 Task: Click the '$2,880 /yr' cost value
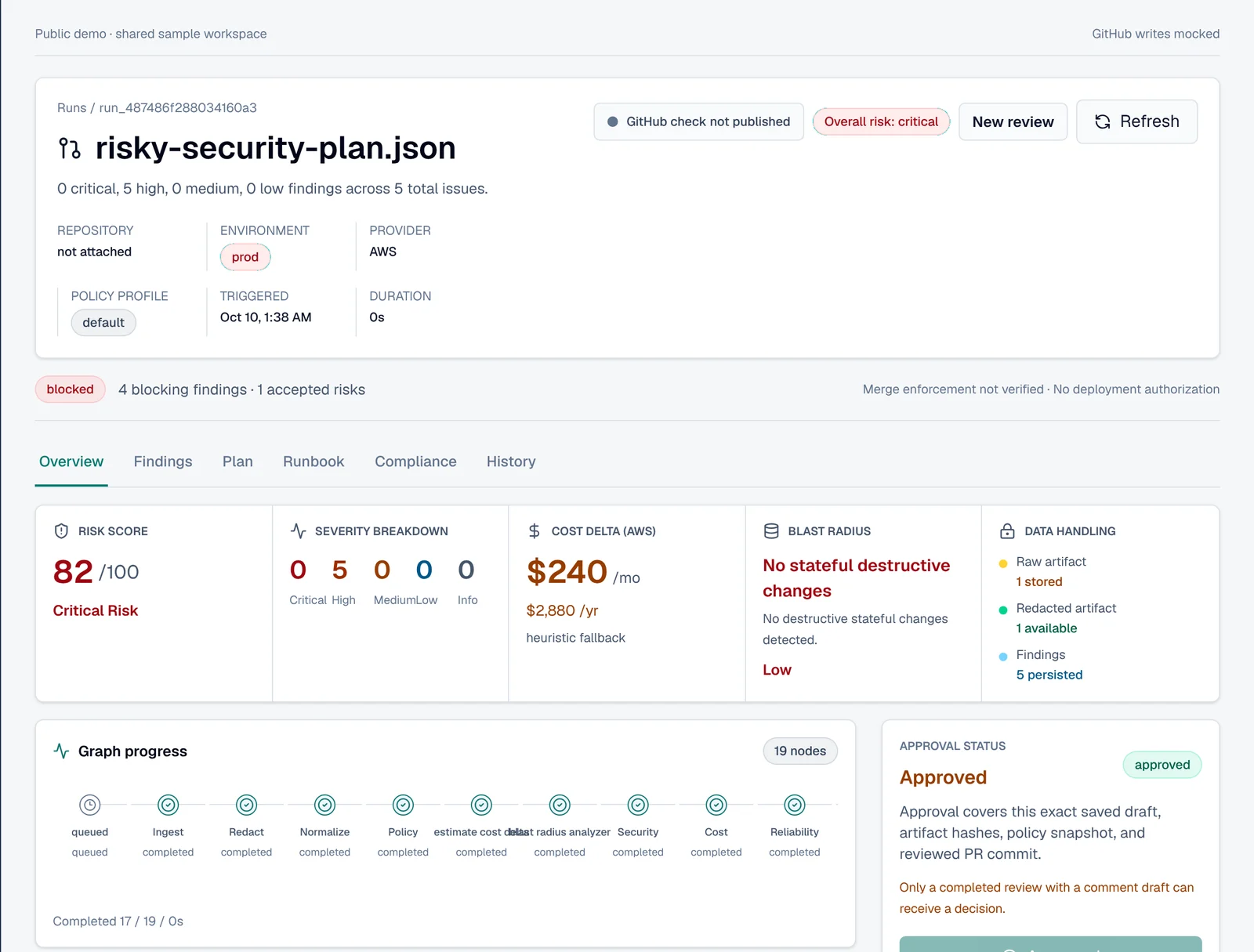tap(562, 610)
